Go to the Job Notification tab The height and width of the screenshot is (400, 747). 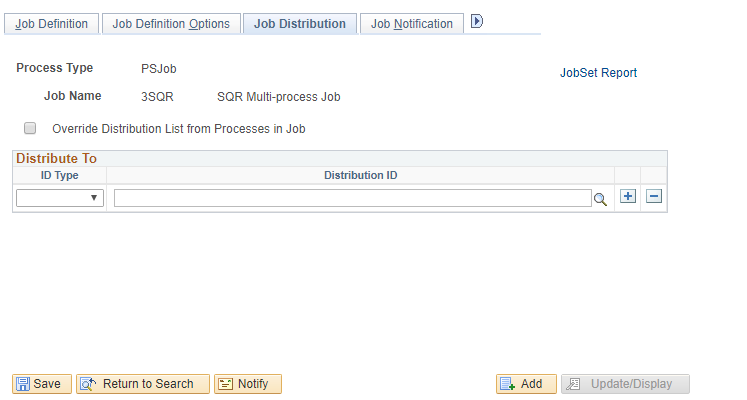point(411,24)
